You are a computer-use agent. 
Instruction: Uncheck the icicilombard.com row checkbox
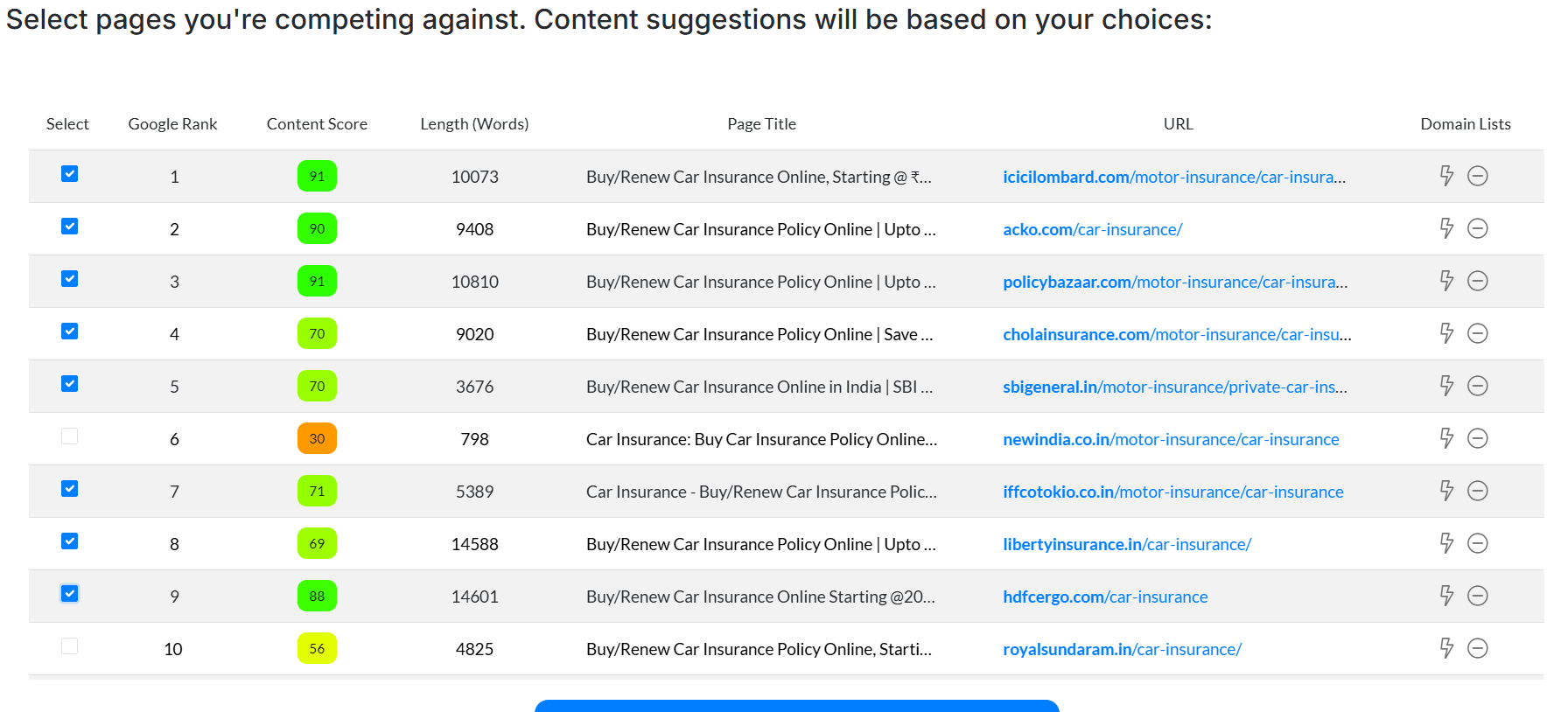[x=70, y=174]
